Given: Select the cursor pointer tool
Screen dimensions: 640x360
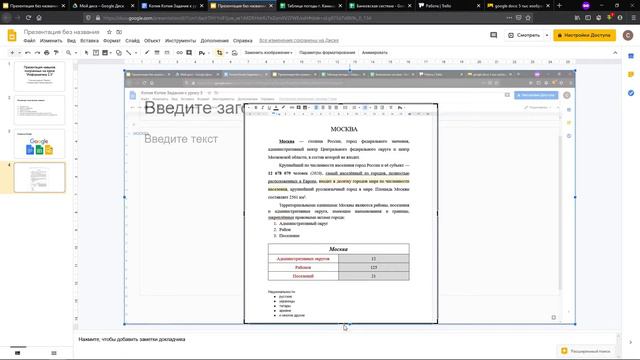Looking at the screenshot, I should coord(86,53).
